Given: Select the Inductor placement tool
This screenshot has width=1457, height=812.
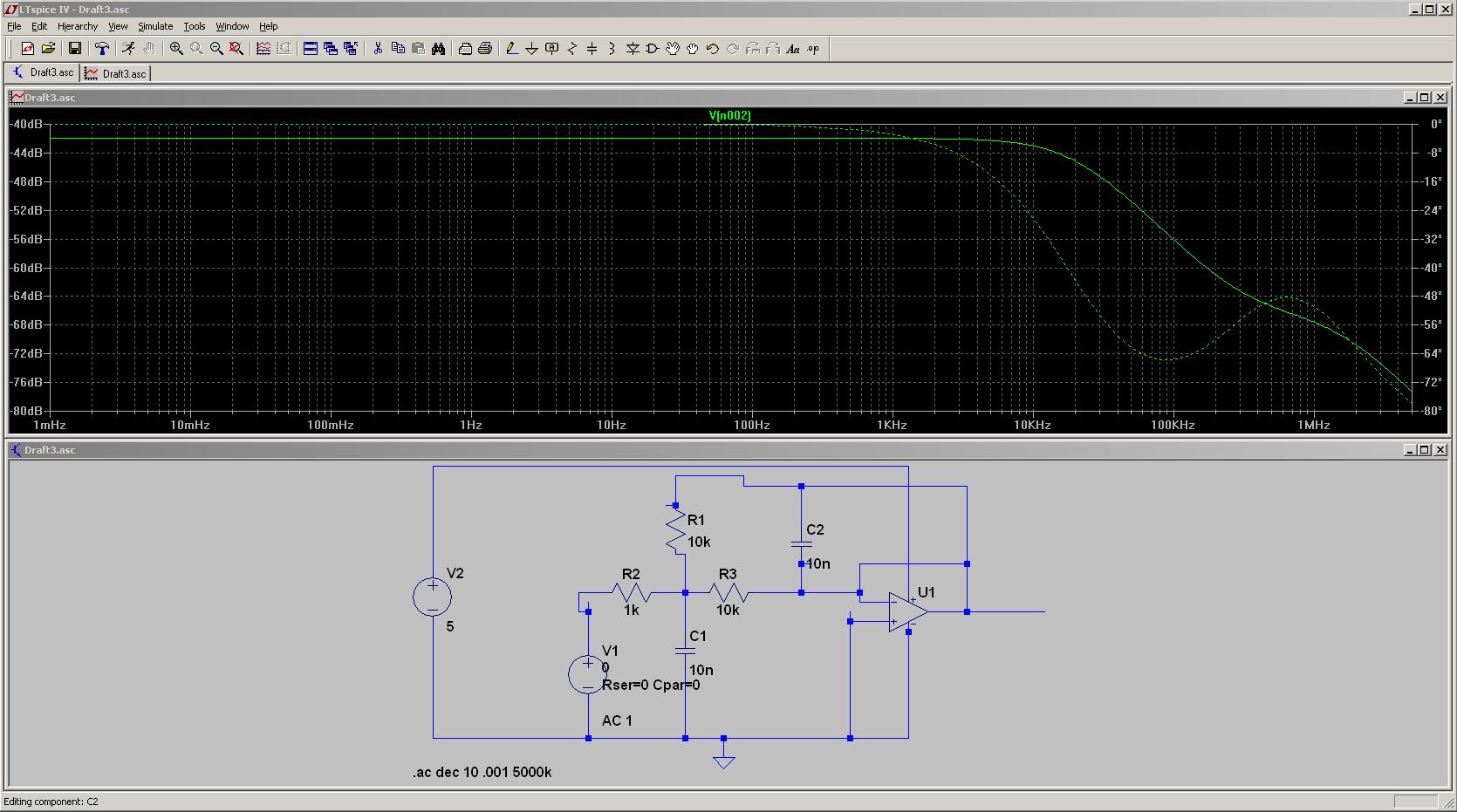Looking at the screenshot, I should 612,49.
